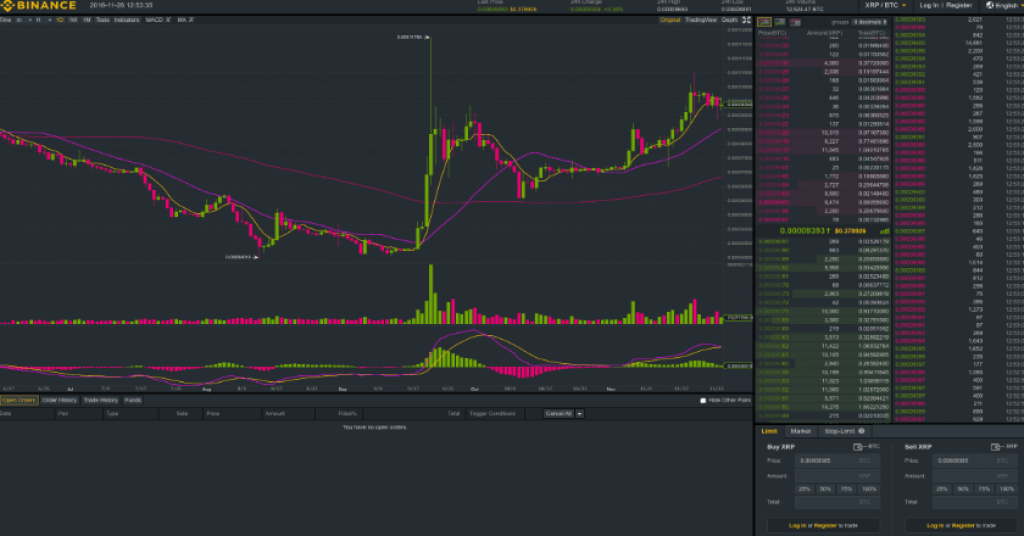Screen dimensions: 1024x536
Task: Click the Stop-Limit help question icon
Action: (861, 431)
